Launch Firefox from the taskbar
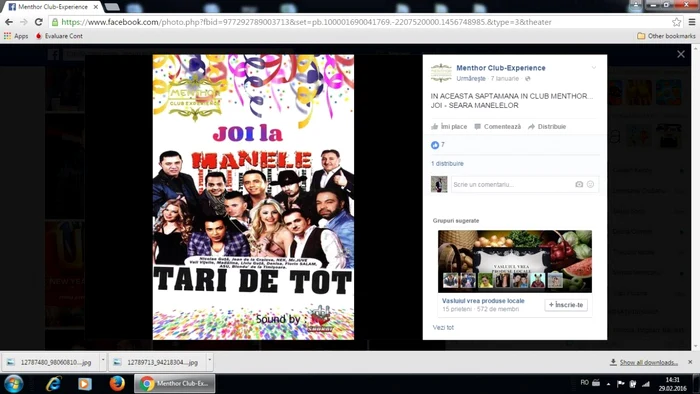This screenshot has height=394, width=700. (117, 383)
